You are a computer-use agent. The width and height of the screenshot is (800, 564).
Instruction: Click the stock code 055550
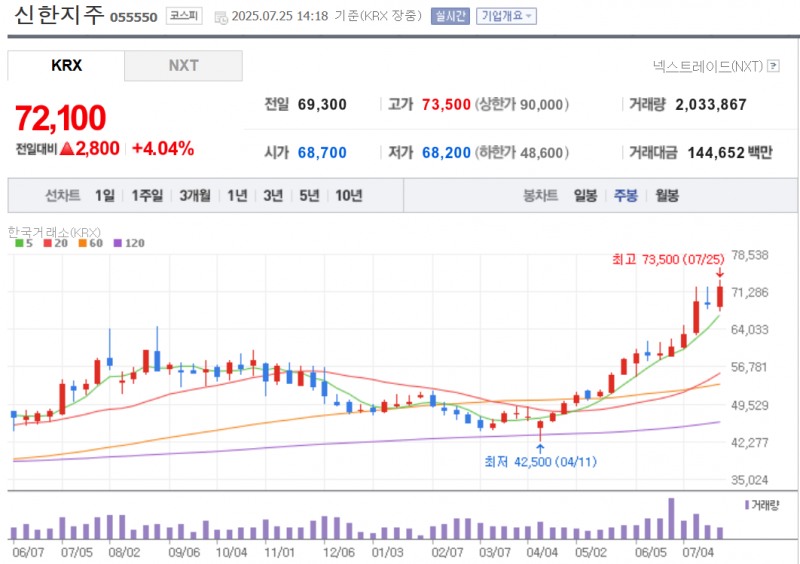click(x=134, y=17)
